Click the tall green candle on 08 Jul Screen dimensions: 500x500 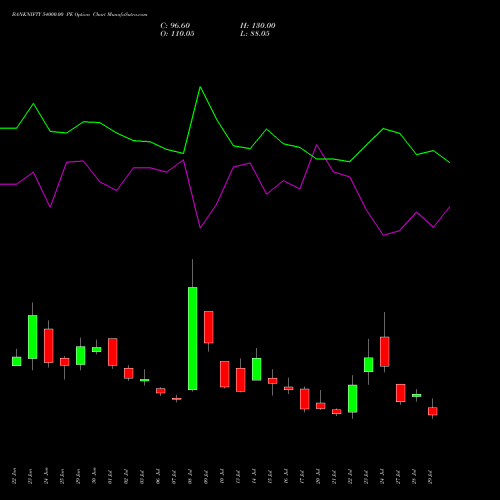click(192, 338)
